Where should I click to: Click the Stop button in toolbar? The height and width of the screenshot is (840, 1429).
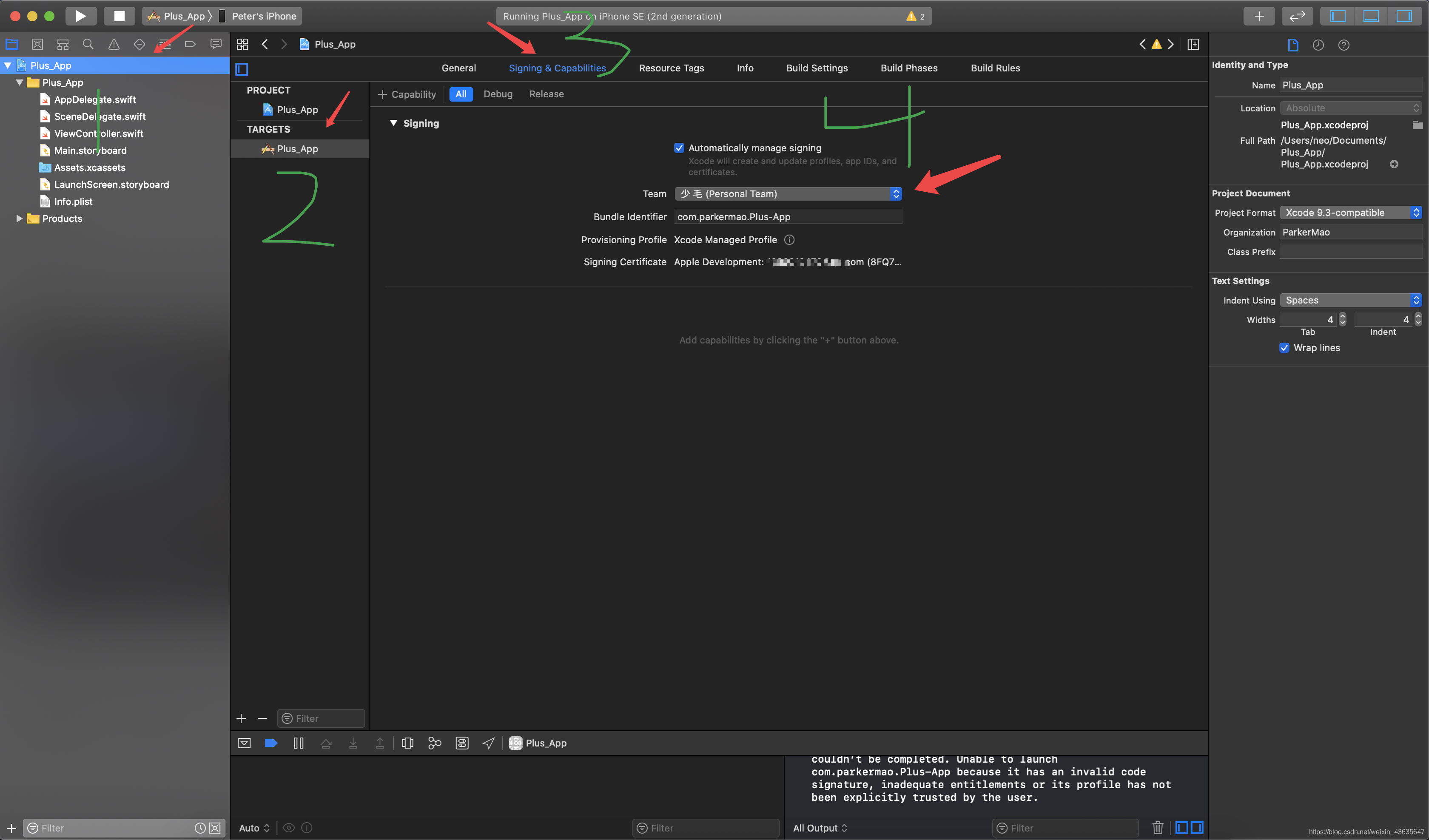click(x=119, y=16)
